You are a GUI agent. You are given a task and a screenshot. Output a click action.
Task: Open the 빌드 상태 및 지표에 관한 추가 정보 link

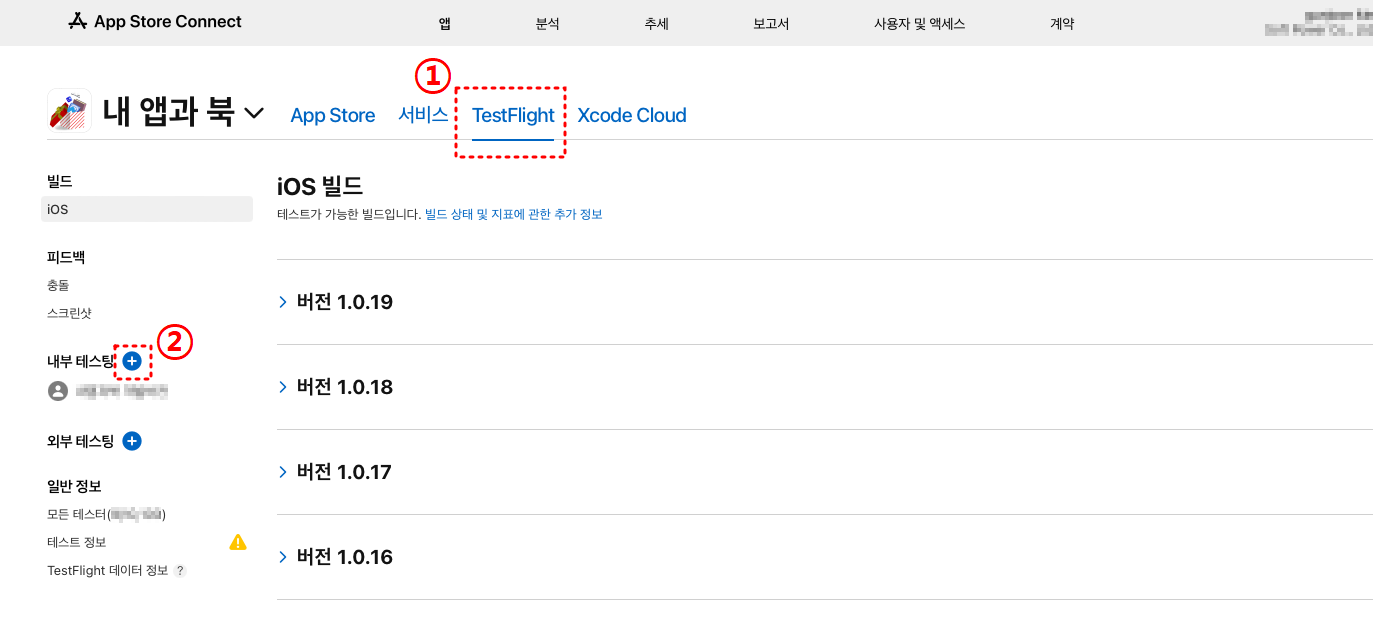[514, 214]
